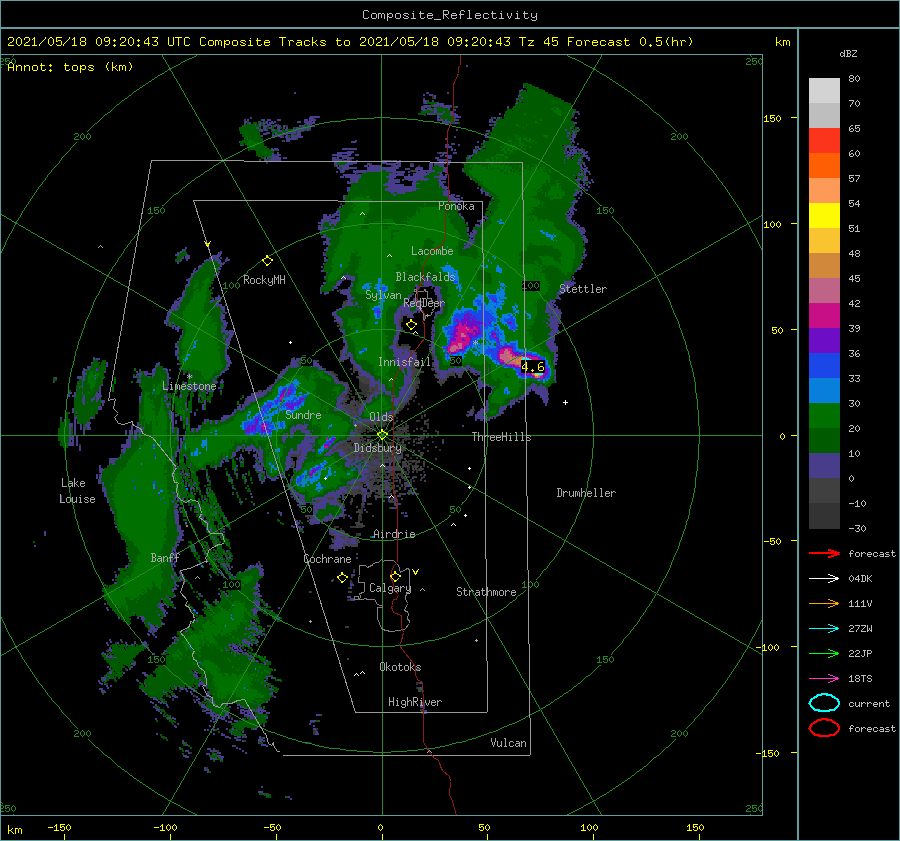This screenshot has height=841, width=900.
Task: Click the Sylvan label on map
Action: pos(383,295)
